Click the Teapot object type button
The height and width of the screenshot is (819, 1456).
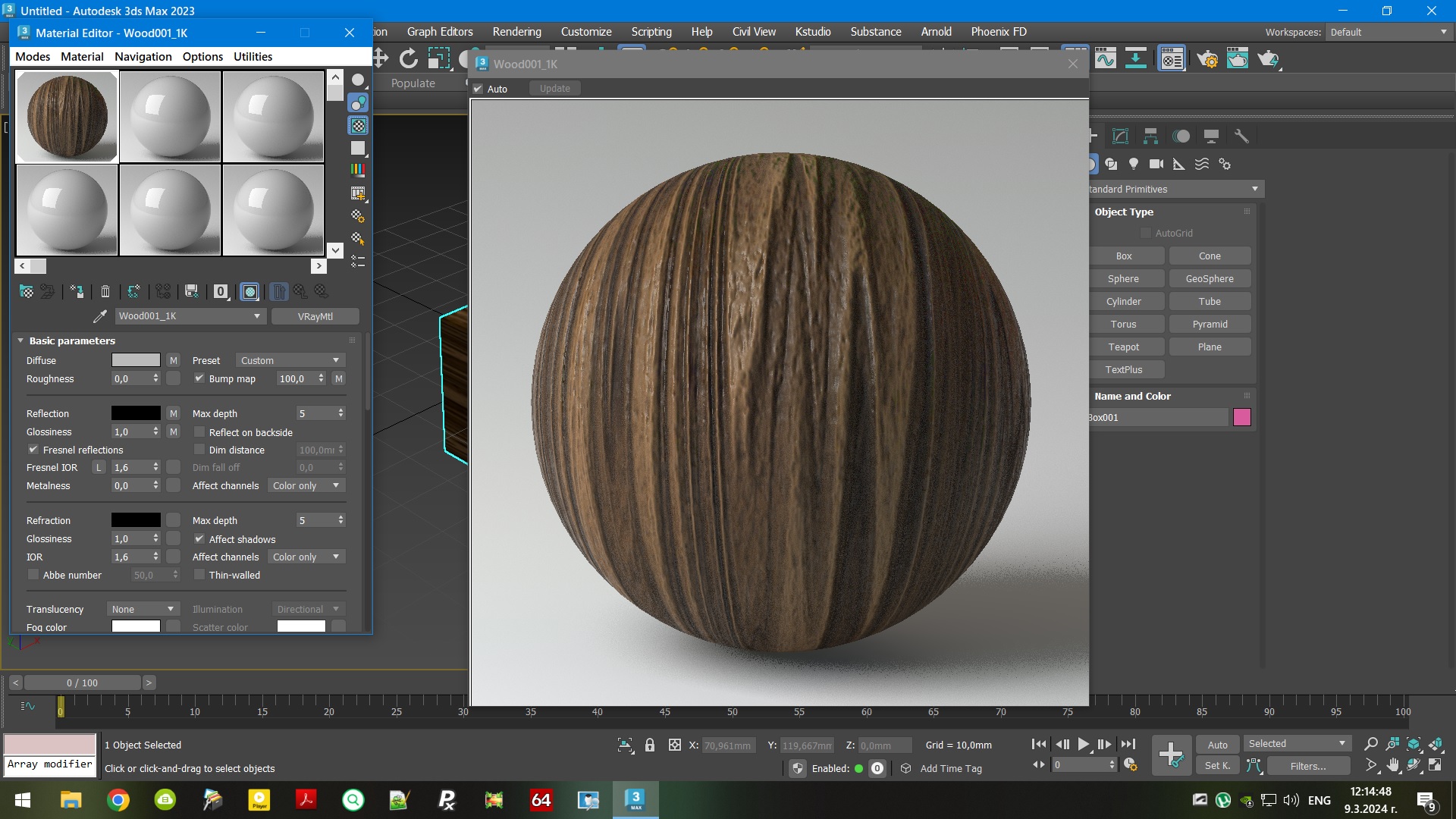point(1125,347)
